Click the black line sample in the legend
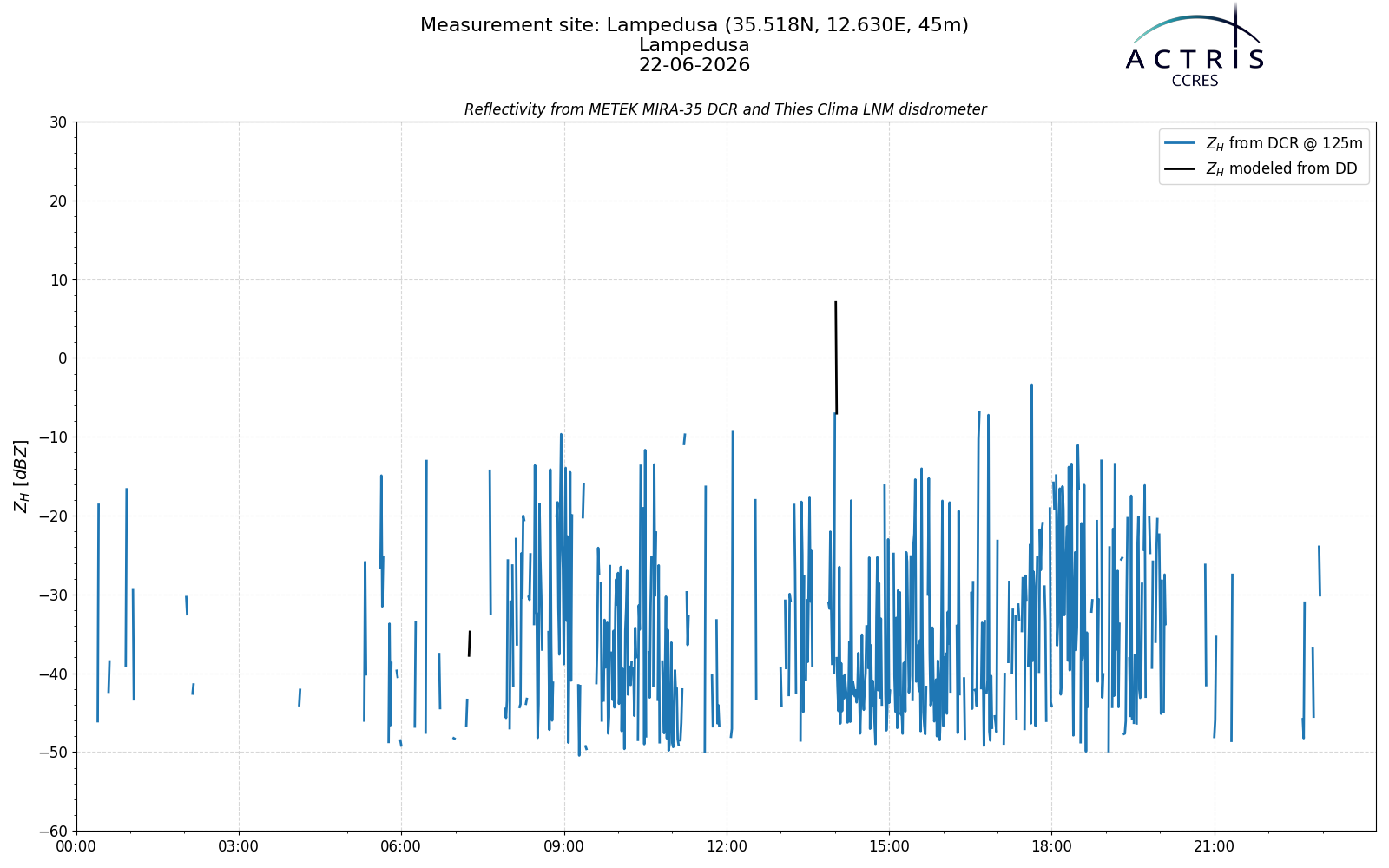 tap(1181, 169)
